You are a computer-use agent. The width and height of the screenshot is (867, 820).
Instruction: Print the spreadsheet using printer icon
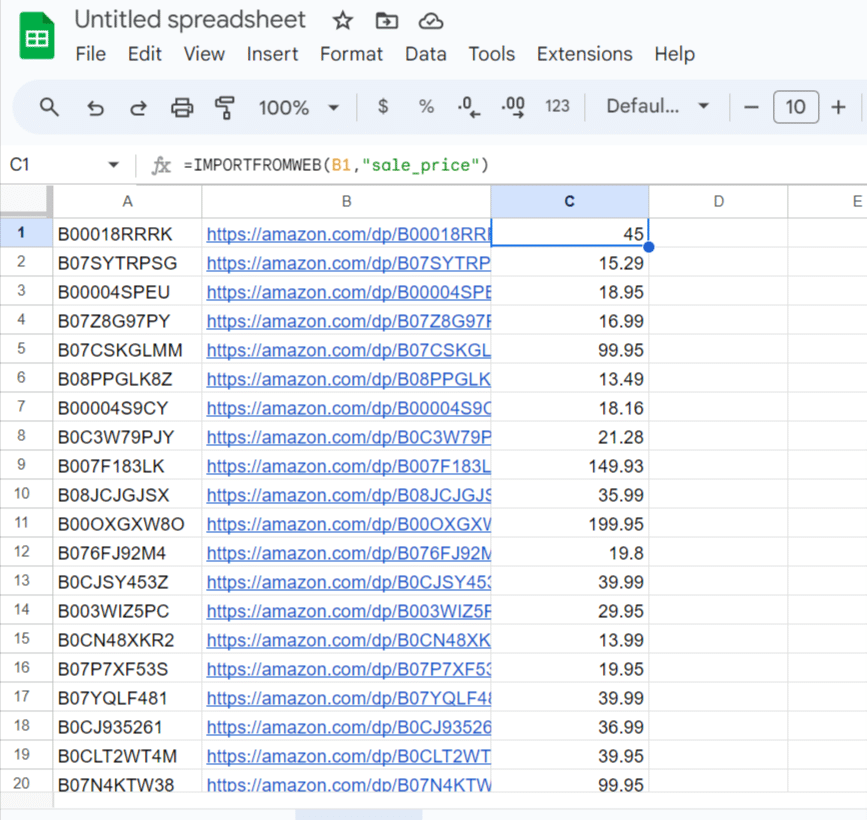point(182,107)
